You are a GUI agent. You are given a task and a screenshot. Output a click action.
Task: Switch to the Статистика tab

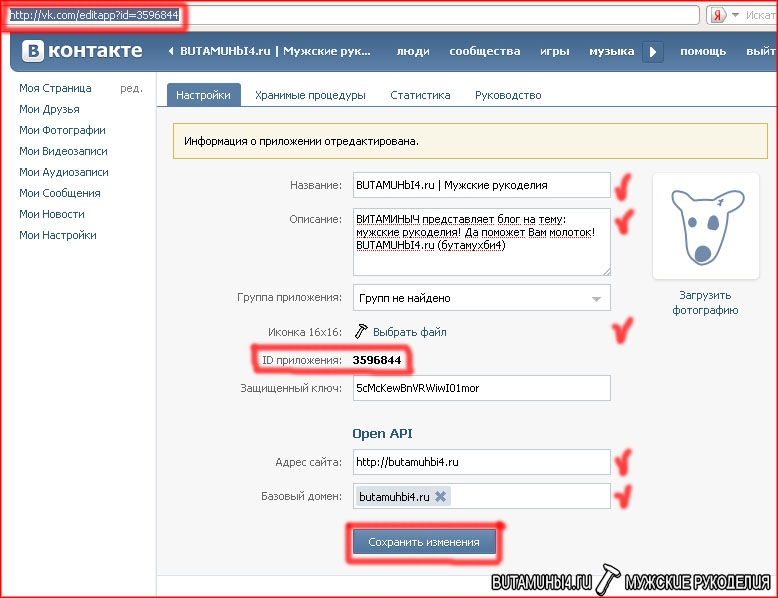click(x=420, y=95)
